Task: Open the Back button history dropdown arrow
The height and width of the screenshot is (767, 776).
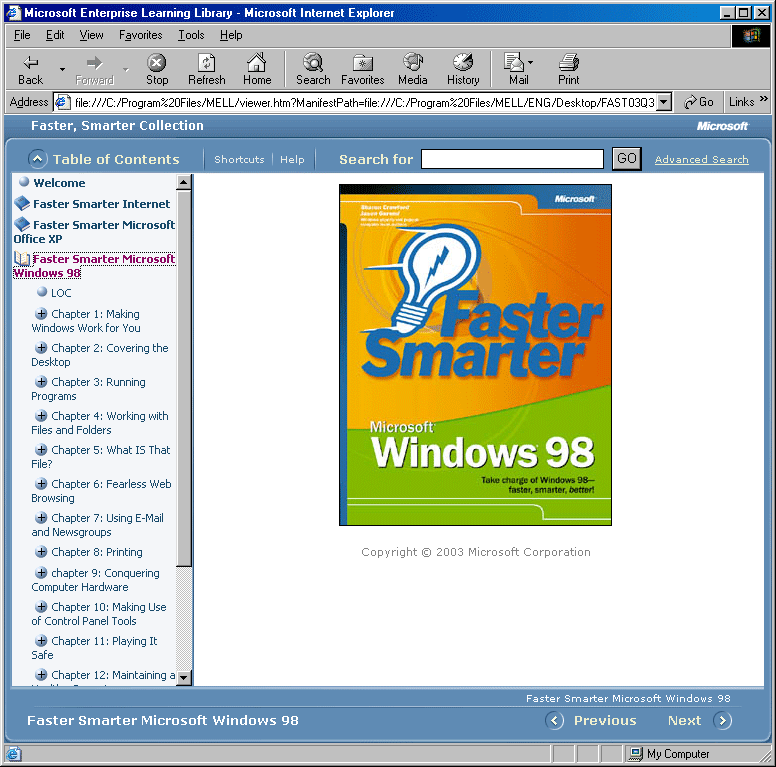Action: coord(62,69)
